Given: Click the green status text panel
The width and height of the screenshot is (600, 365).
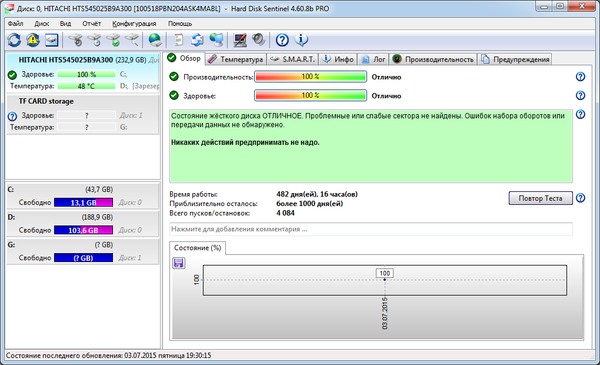Looking at the screenshot, I should 371,146.
